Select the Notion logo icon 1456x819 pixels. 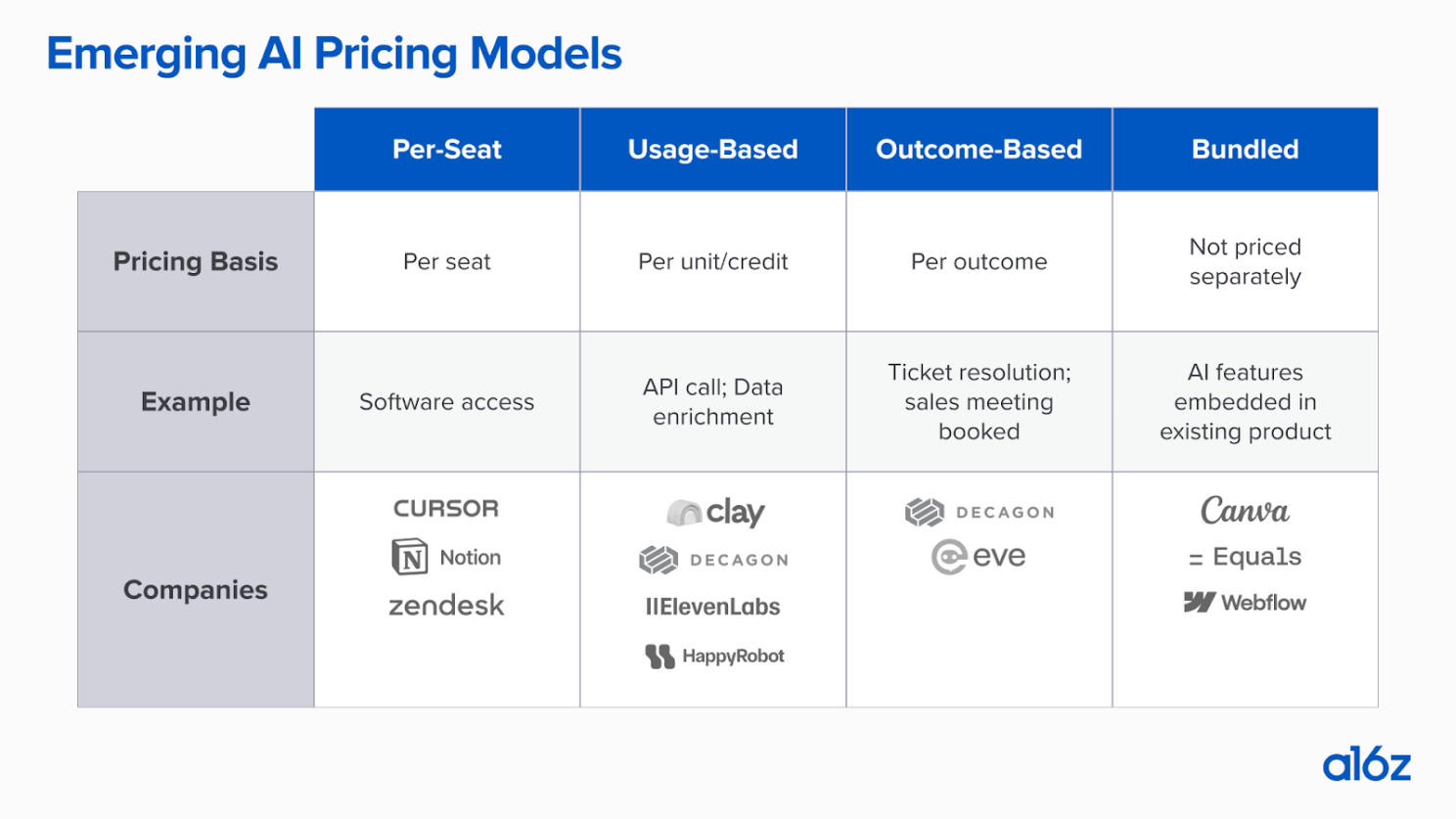[x=409, y=557]
